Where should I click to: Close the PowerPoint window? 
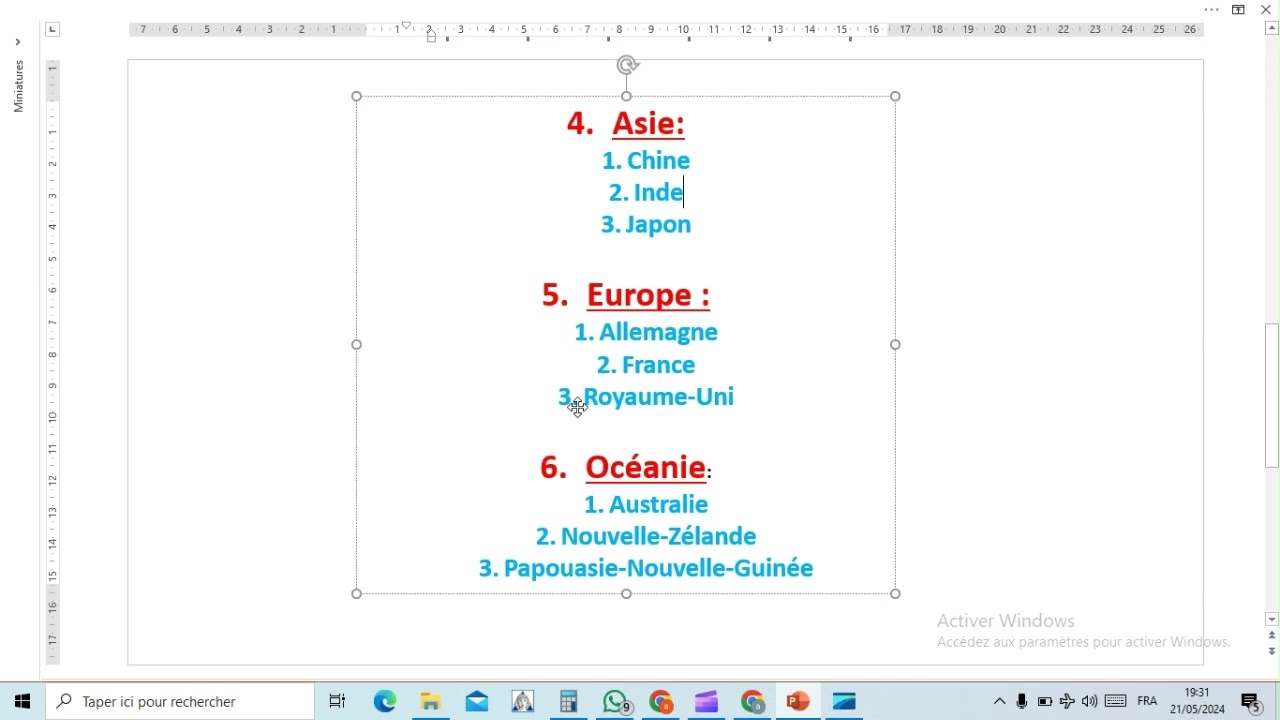pyautogui.click(x=1266, y=10)
